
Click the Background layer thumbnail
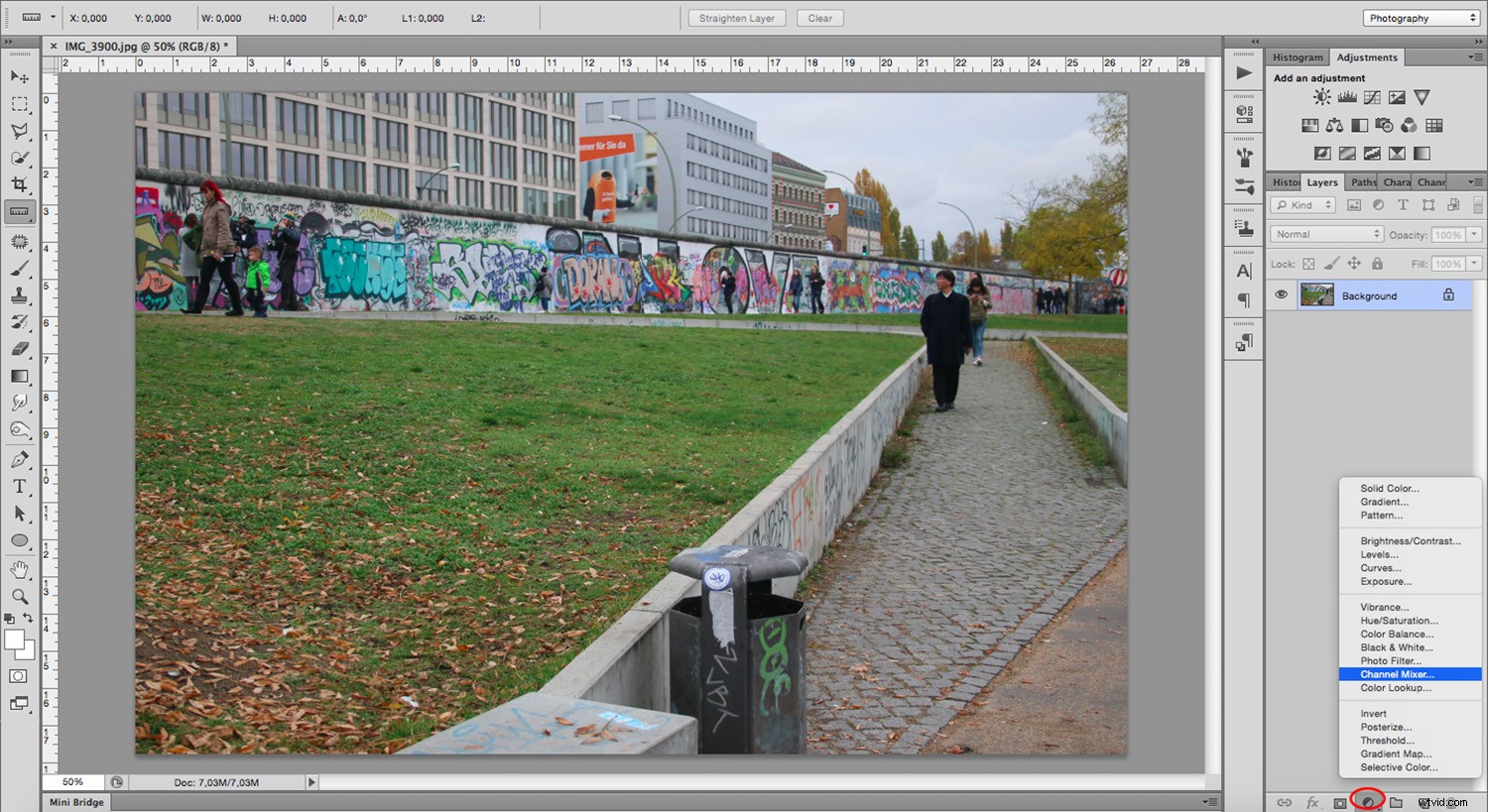tap(1317, 294)
